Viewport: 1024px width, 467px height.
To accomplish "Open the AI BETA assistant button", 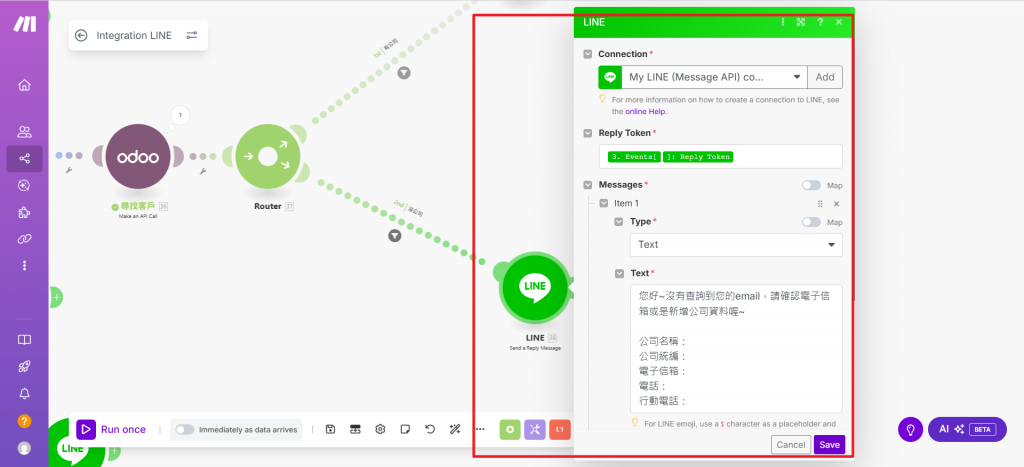I will tap(967, 429).
